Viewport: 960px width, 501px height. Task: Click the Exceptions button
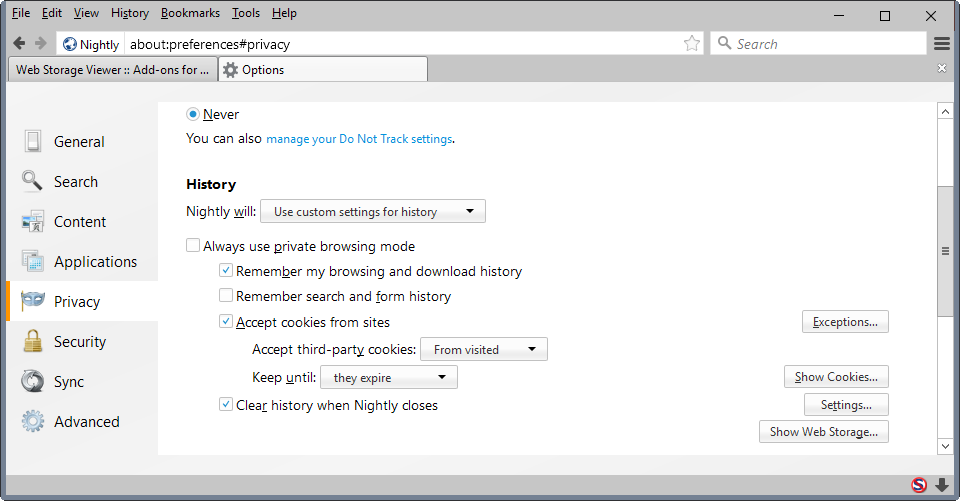[845, 322]
